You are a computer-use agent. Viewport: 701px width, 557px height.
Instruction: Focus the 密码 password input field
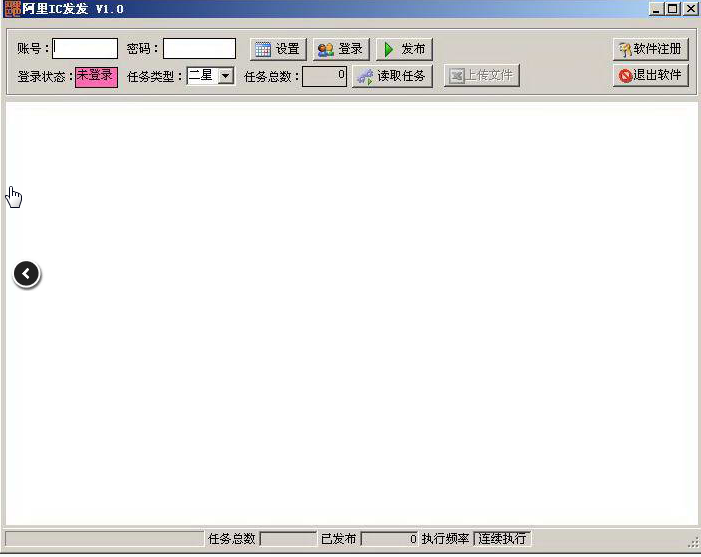click(199, 48)
